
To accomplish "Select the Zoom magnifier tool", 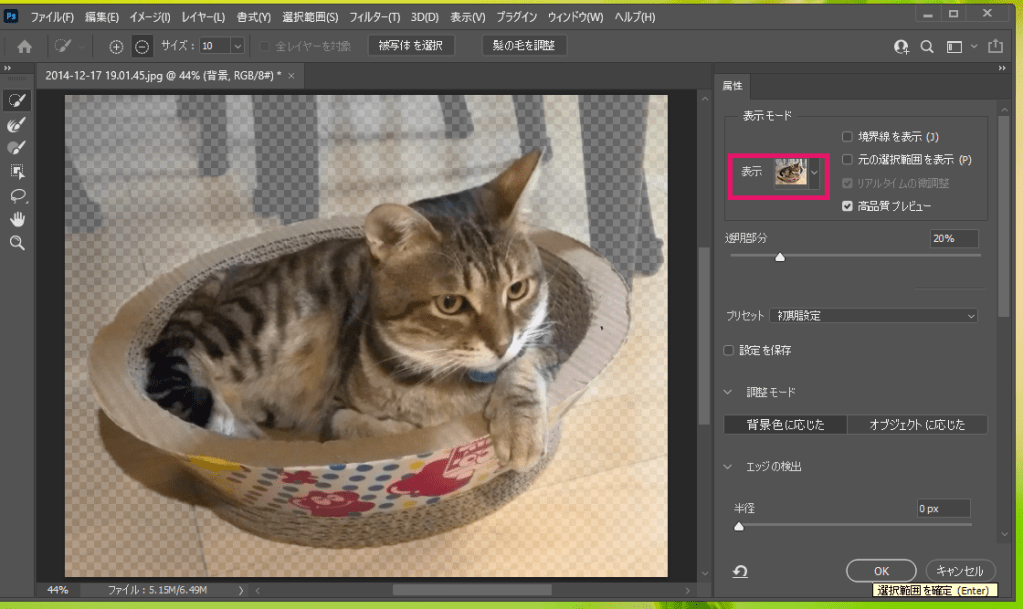I will click(x=17, y=243).
